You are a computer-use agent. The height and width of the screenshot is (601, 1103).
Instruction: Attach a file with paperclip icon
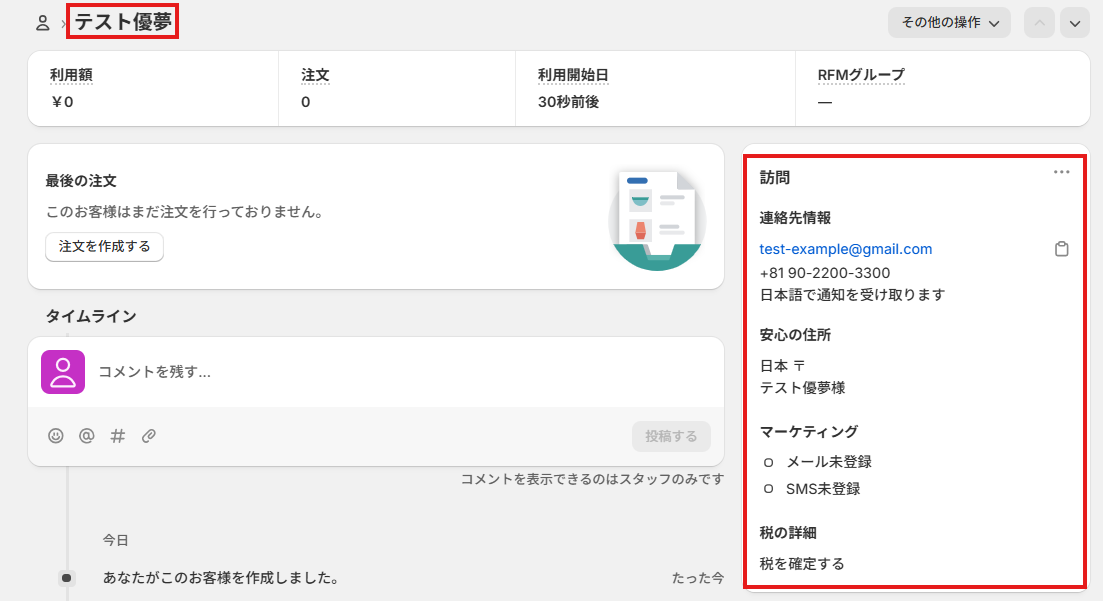tap(148, 436)
